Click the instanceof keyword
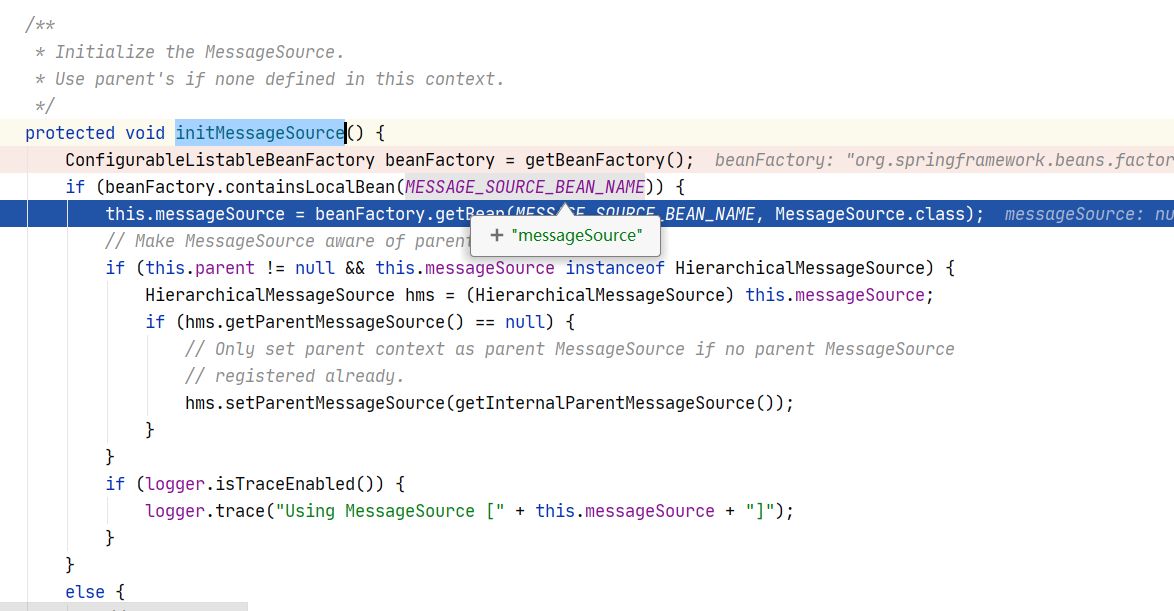Image resolution: width=1174 pixels, height=611 pixels. (615, 268)
